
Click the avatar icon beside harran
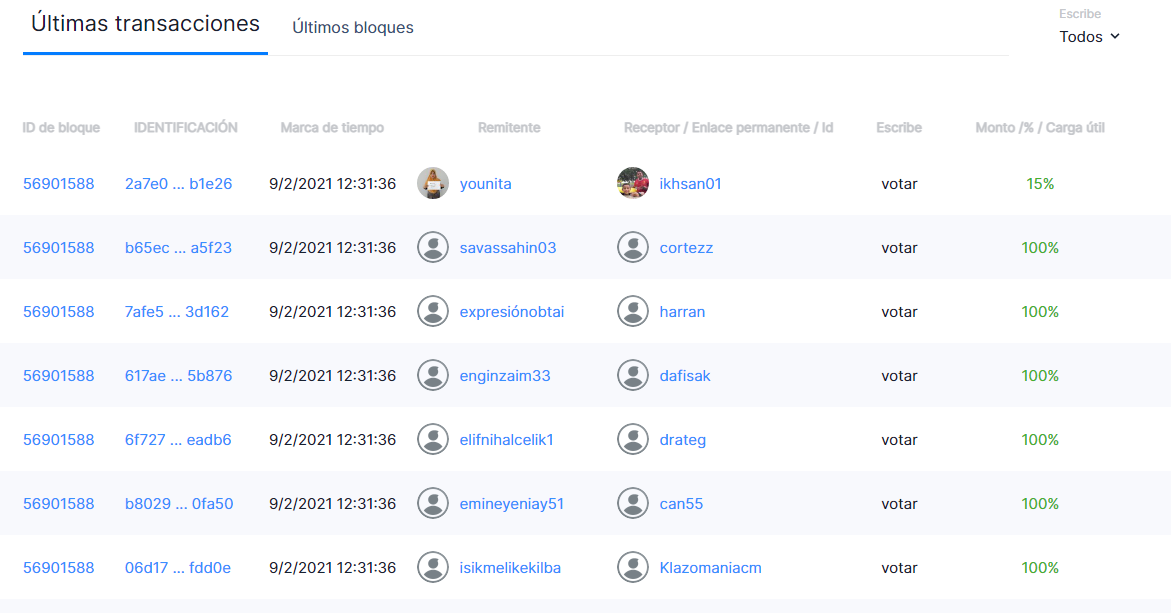pos(633,311)
